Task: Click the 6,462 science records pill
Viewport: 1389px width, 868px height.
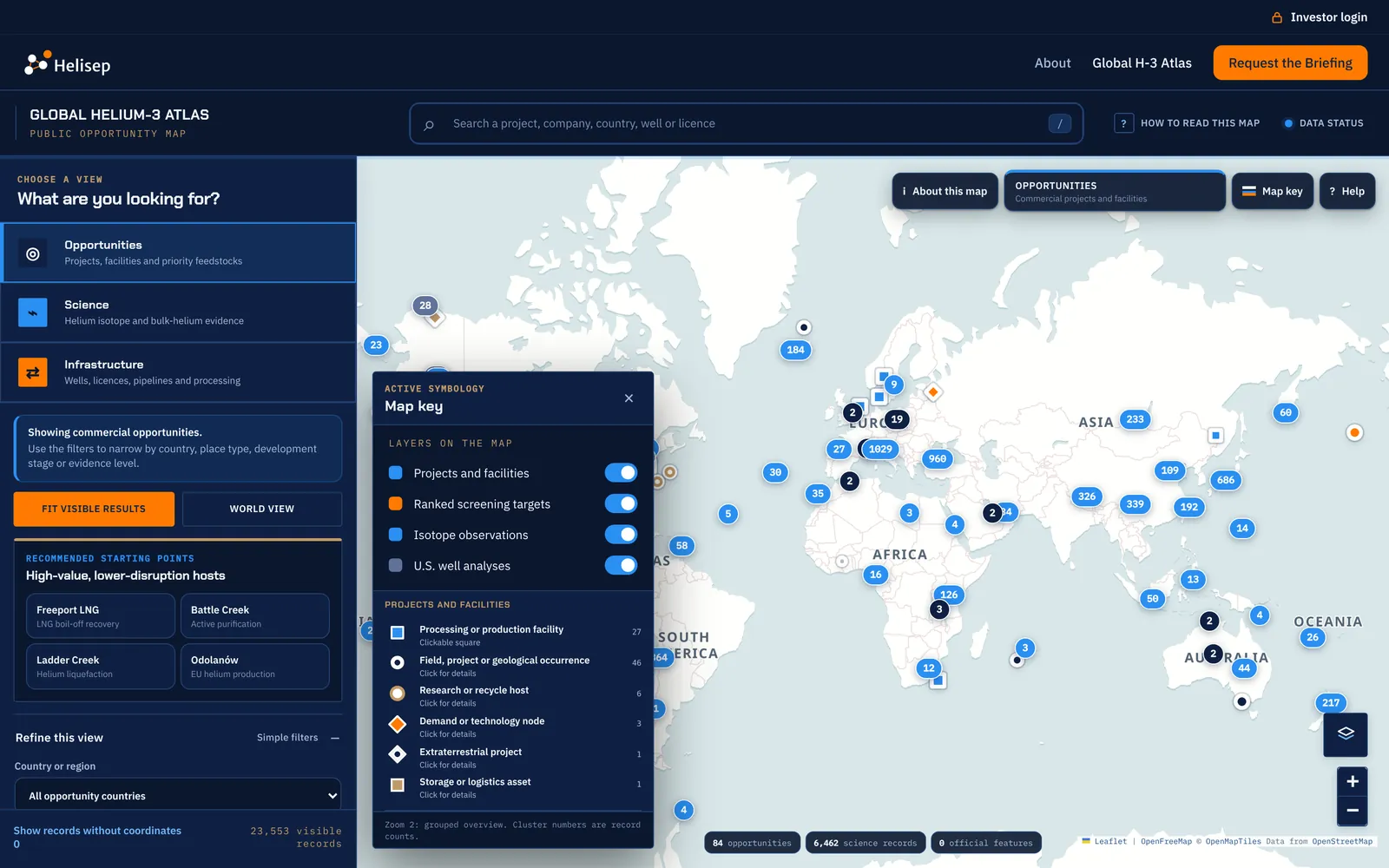Action: coord(865,843)
